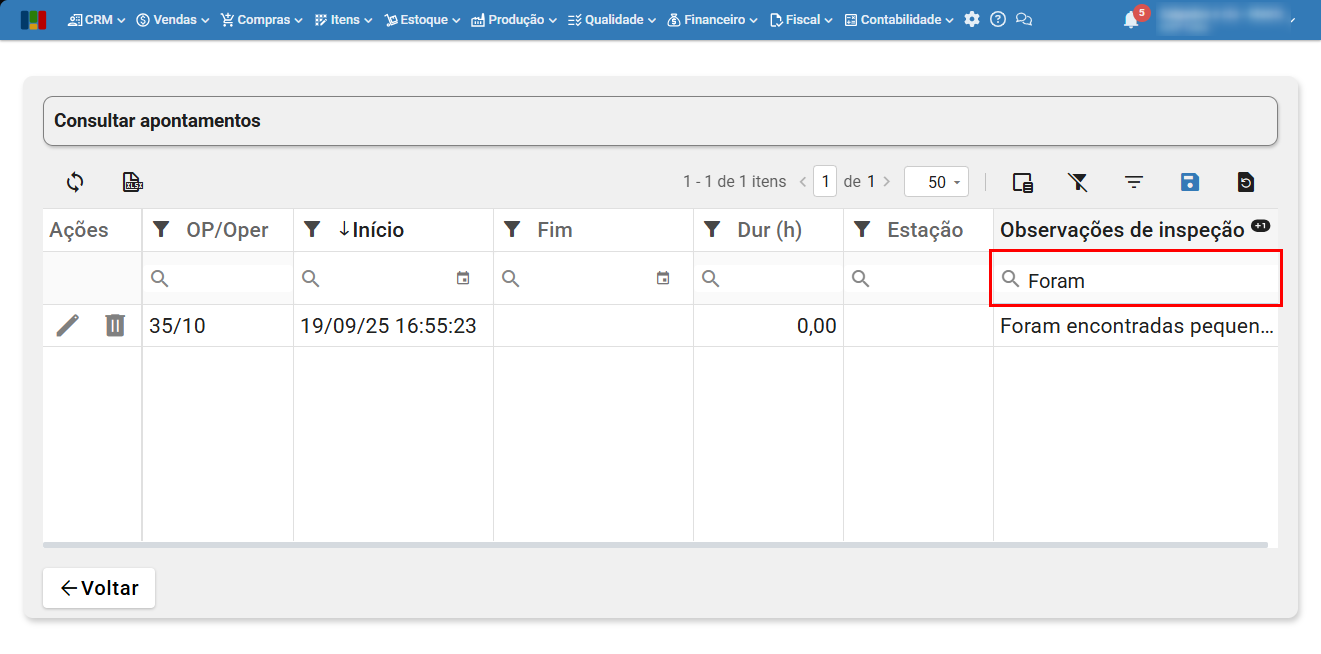Open settings gear icon
The height and width of the screenshot is (654, 1321).
coord(972,20)
